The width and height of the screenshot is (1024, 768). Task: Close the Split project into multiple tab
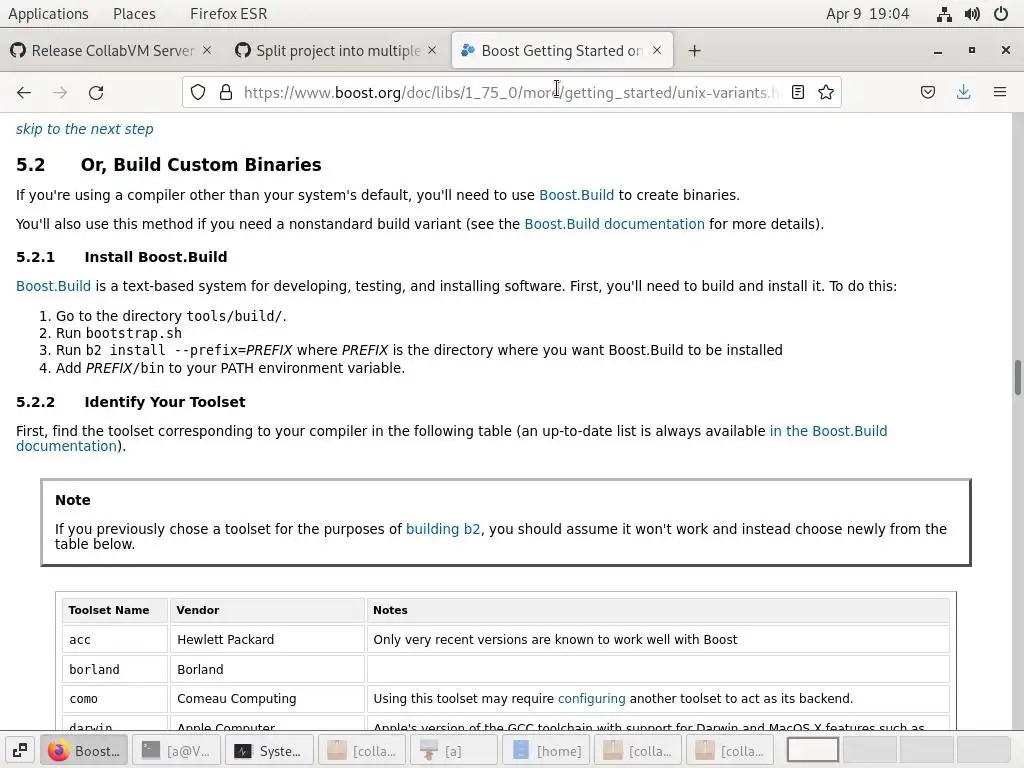[x=432, y=50]
